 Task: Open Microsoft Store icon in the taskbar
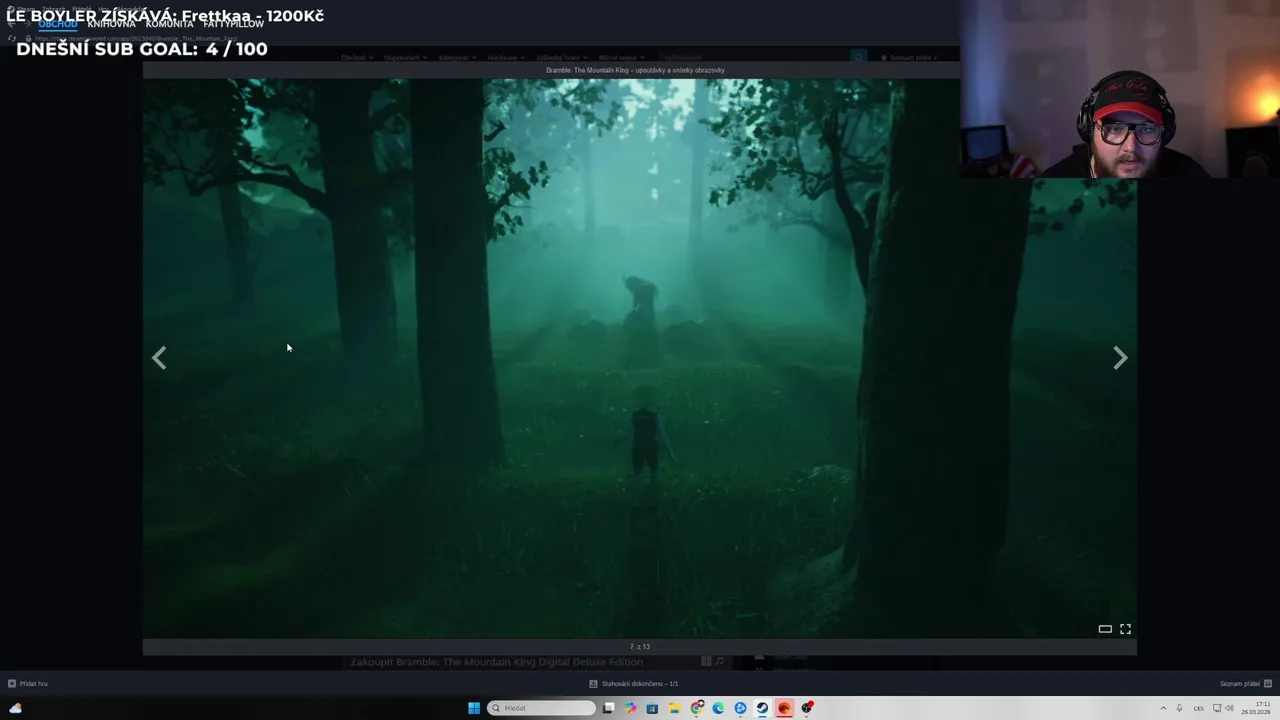652,708
